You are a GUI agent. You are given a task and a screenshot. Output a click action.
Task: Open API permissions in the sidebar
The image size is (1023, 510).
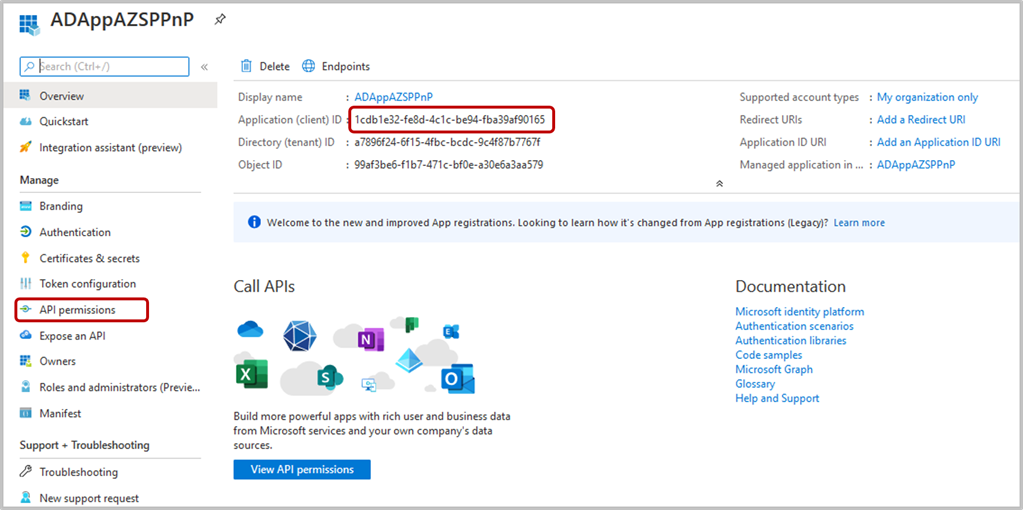tap(78, 310)
